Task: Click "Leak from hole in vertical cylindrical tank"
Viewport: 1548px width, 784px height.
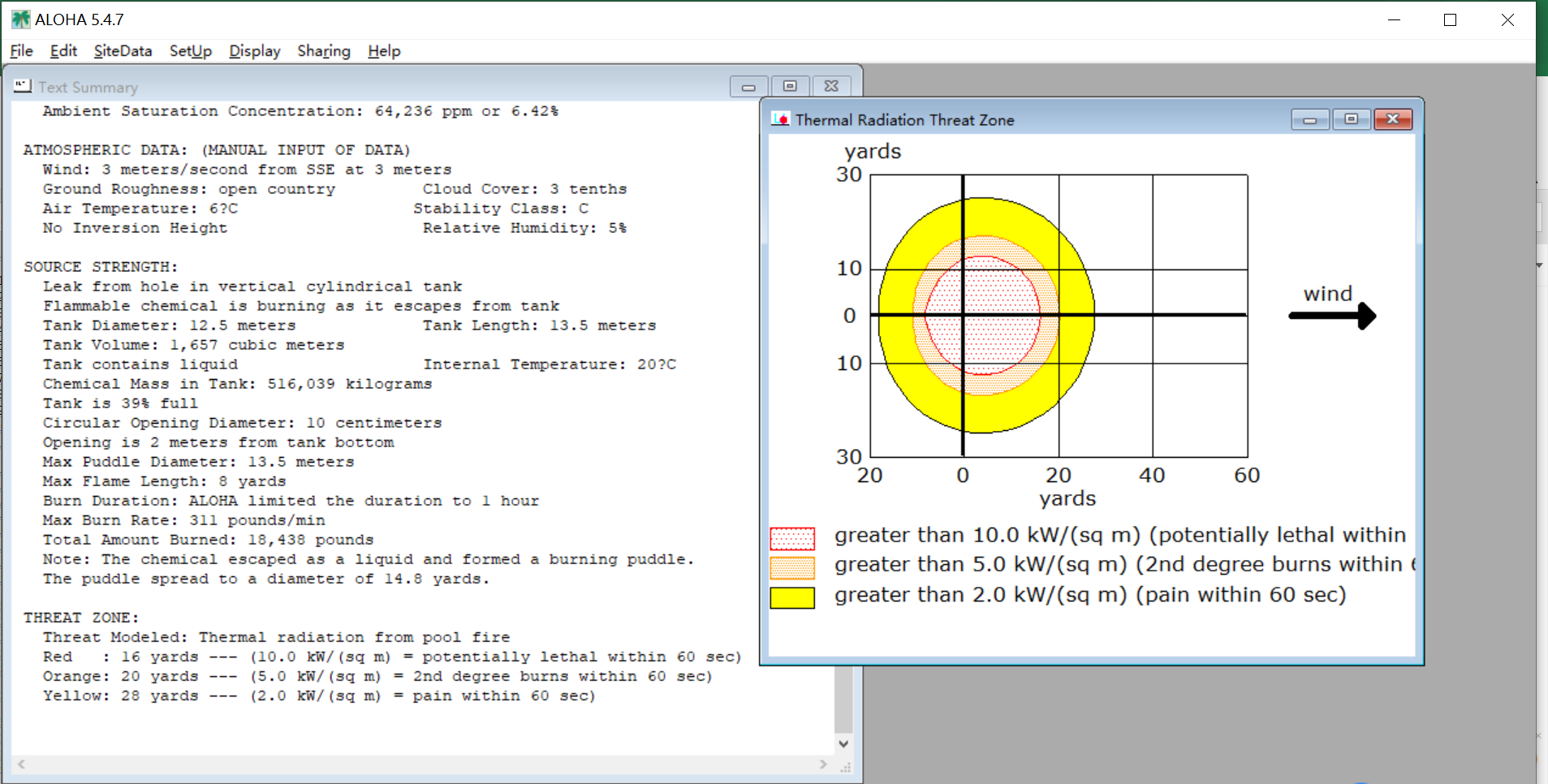Action: [x=252, y=286]
